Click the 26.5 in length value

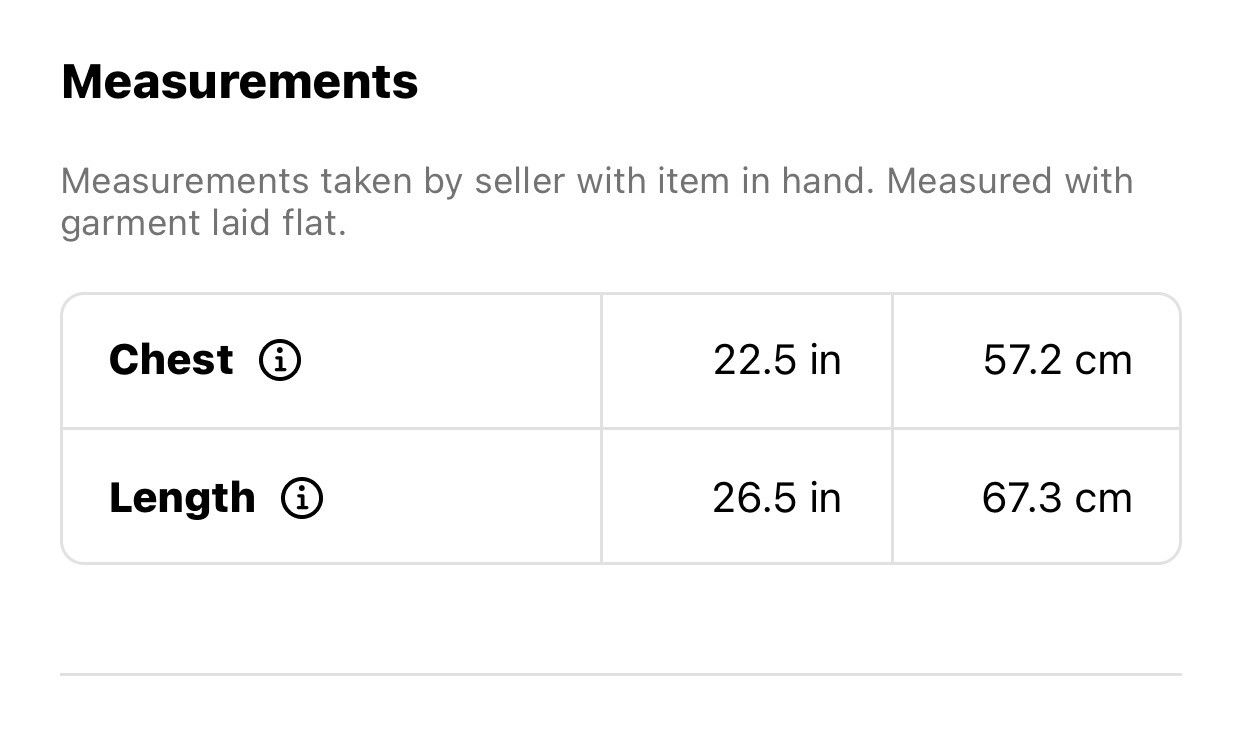[x=777, y=498]
